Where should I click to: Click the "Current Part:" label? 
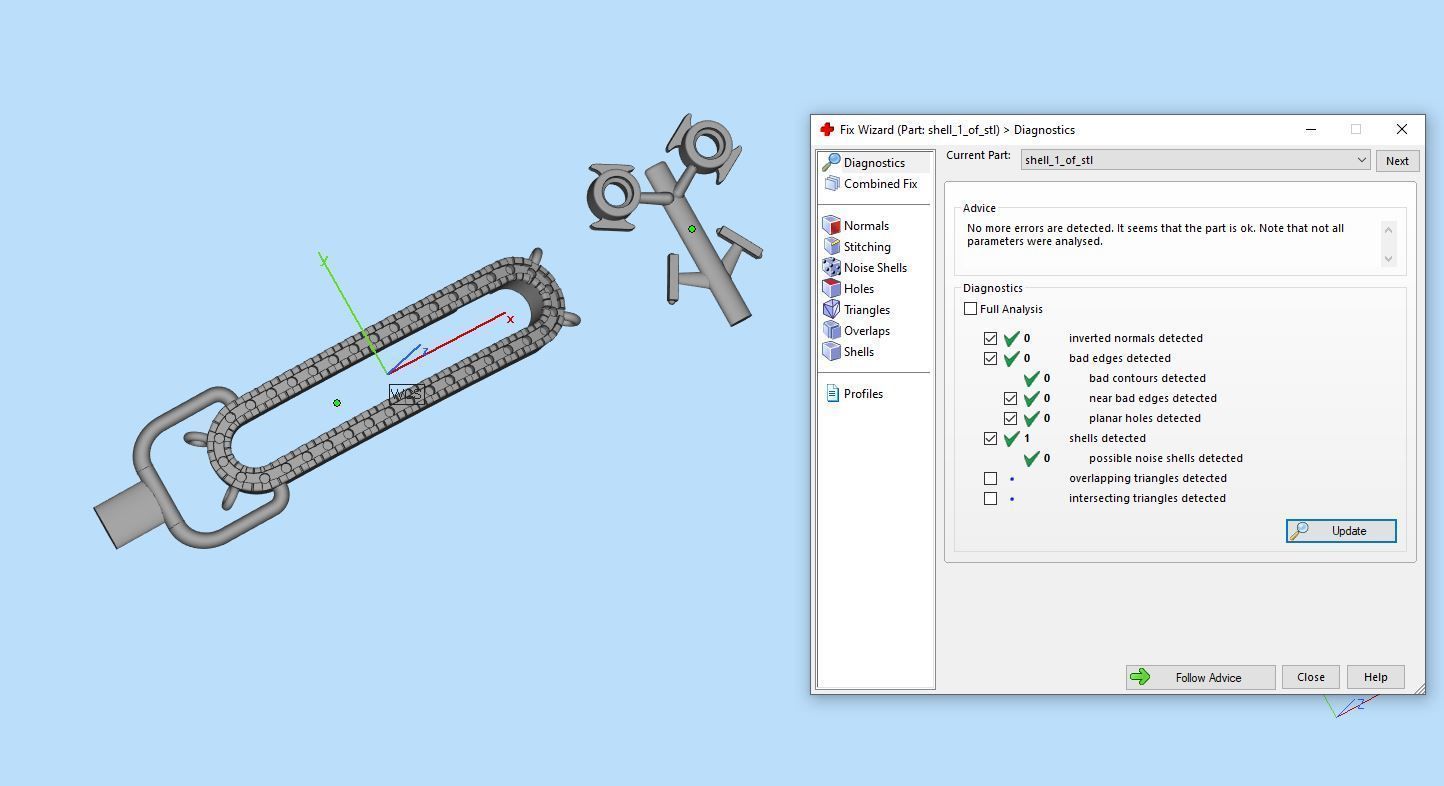pos(978,156)
